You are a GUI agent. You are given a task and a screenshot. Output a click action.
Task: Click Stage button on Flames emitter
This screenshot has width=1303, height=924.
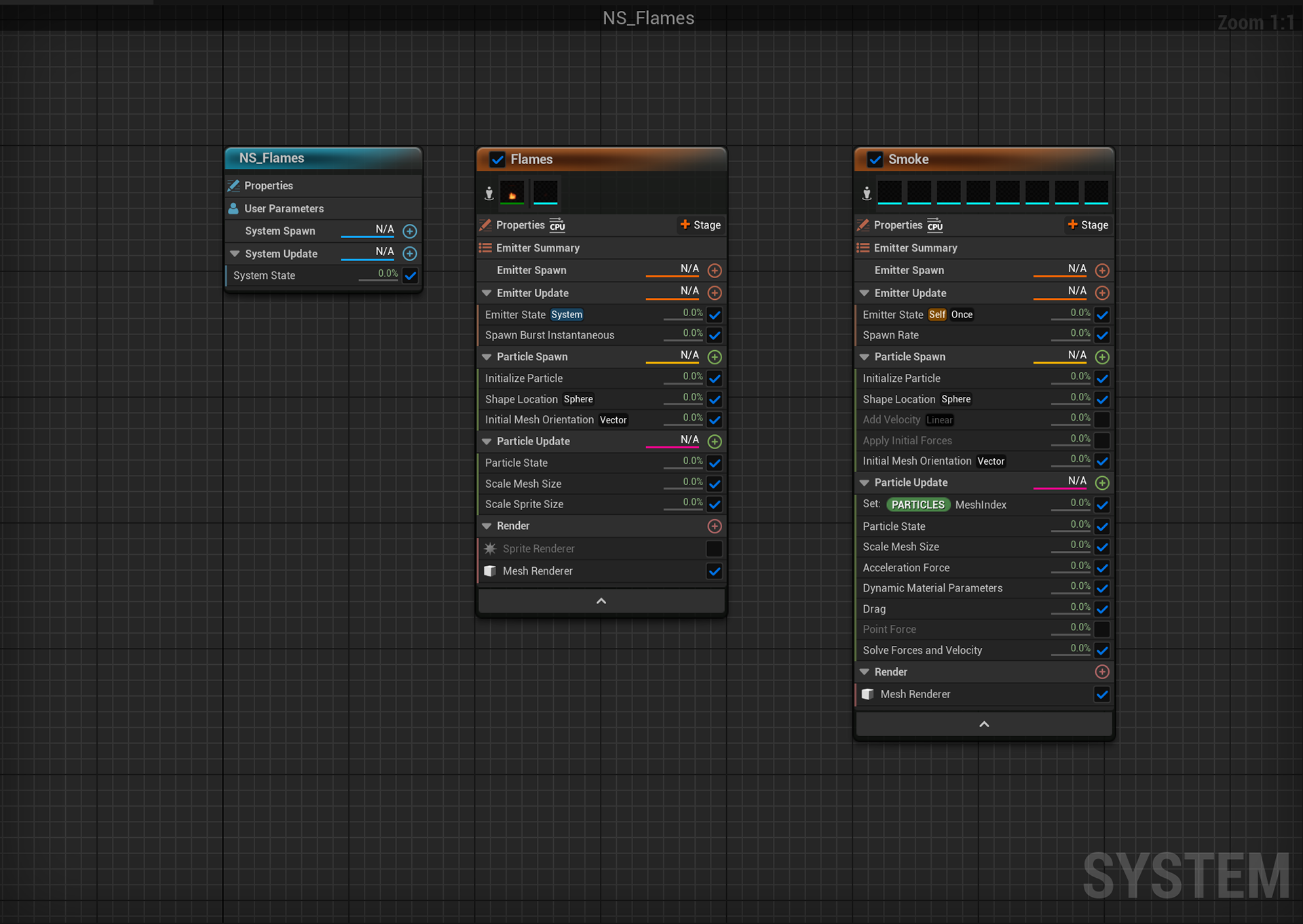[x=701, y=225]
